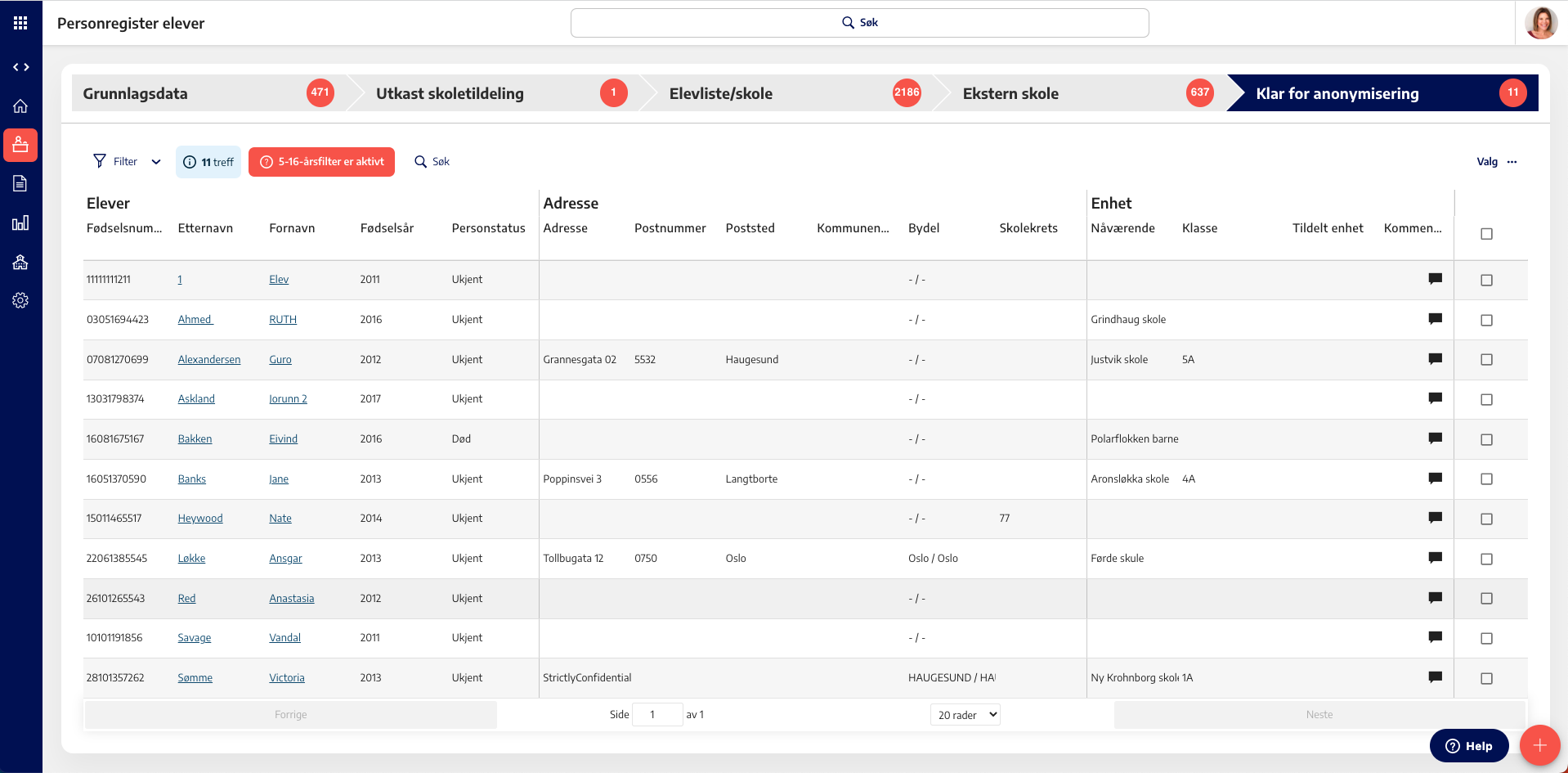Click the top global Søk field
The height and width of the screenshot is (773, 1568).
[x=859, y=23]
